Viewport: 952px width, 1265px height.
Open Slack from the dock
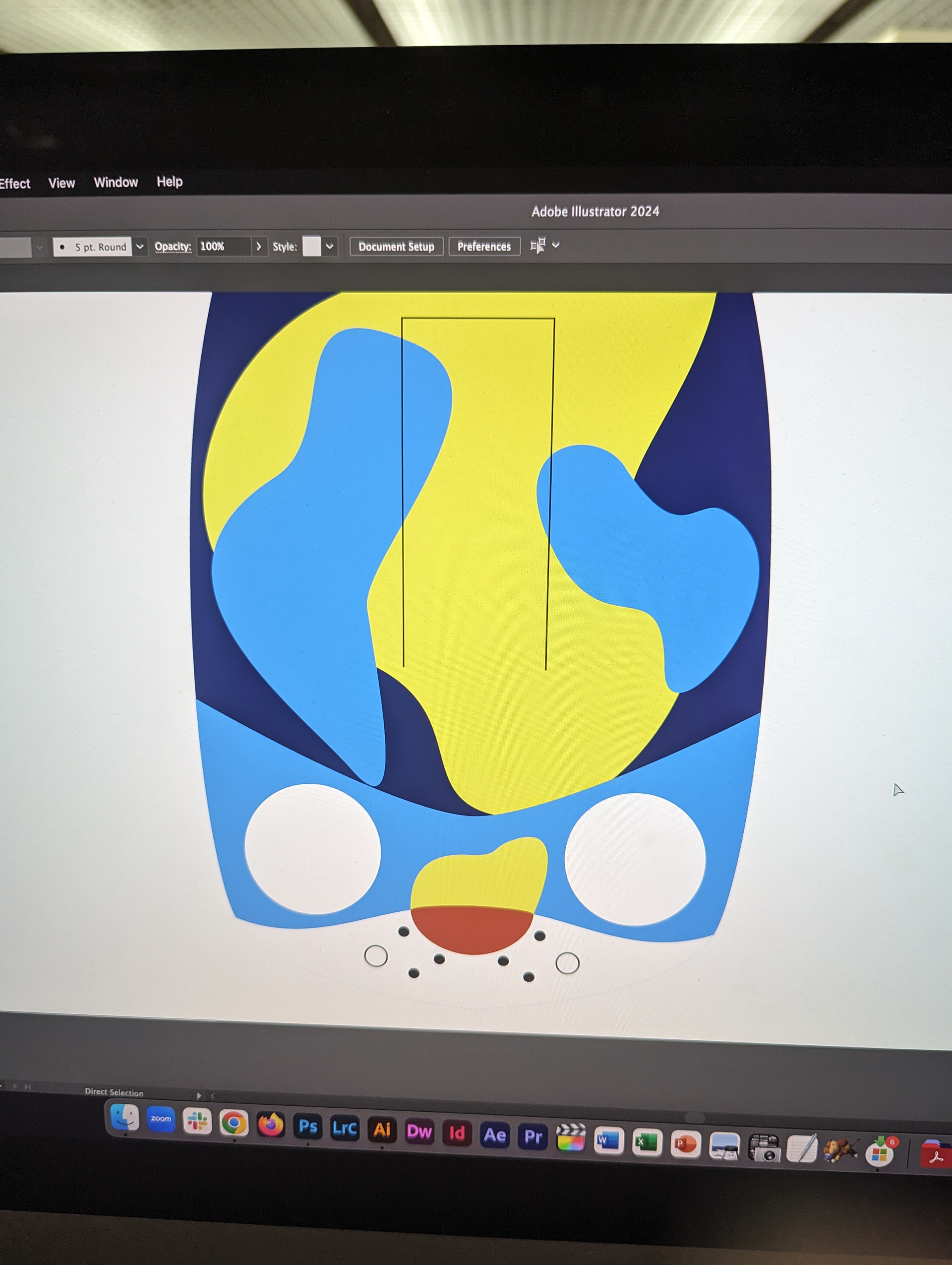click(x=197, y=1121)
